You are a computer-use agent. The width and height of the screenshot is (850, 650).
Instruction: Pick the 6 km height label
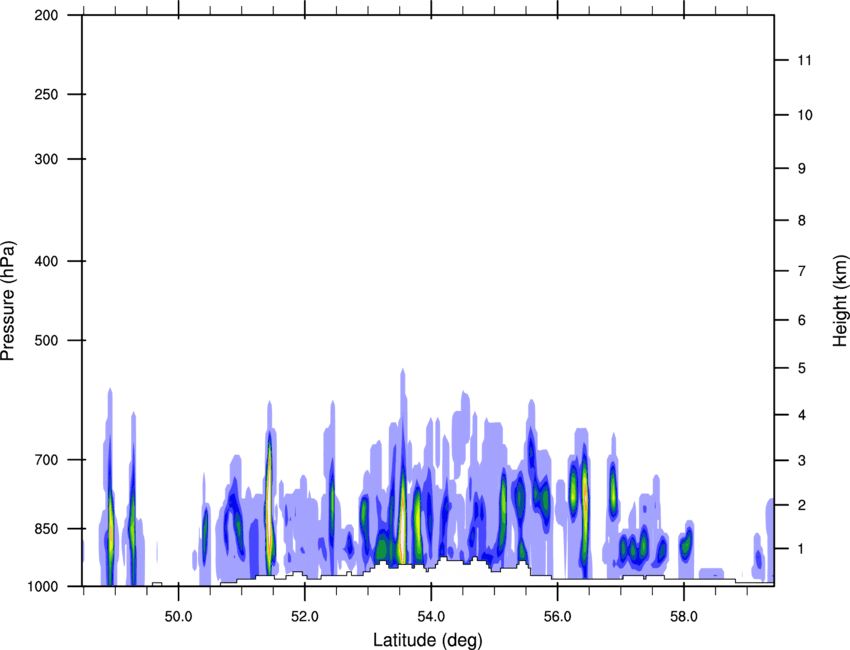(x=802, y=320)
